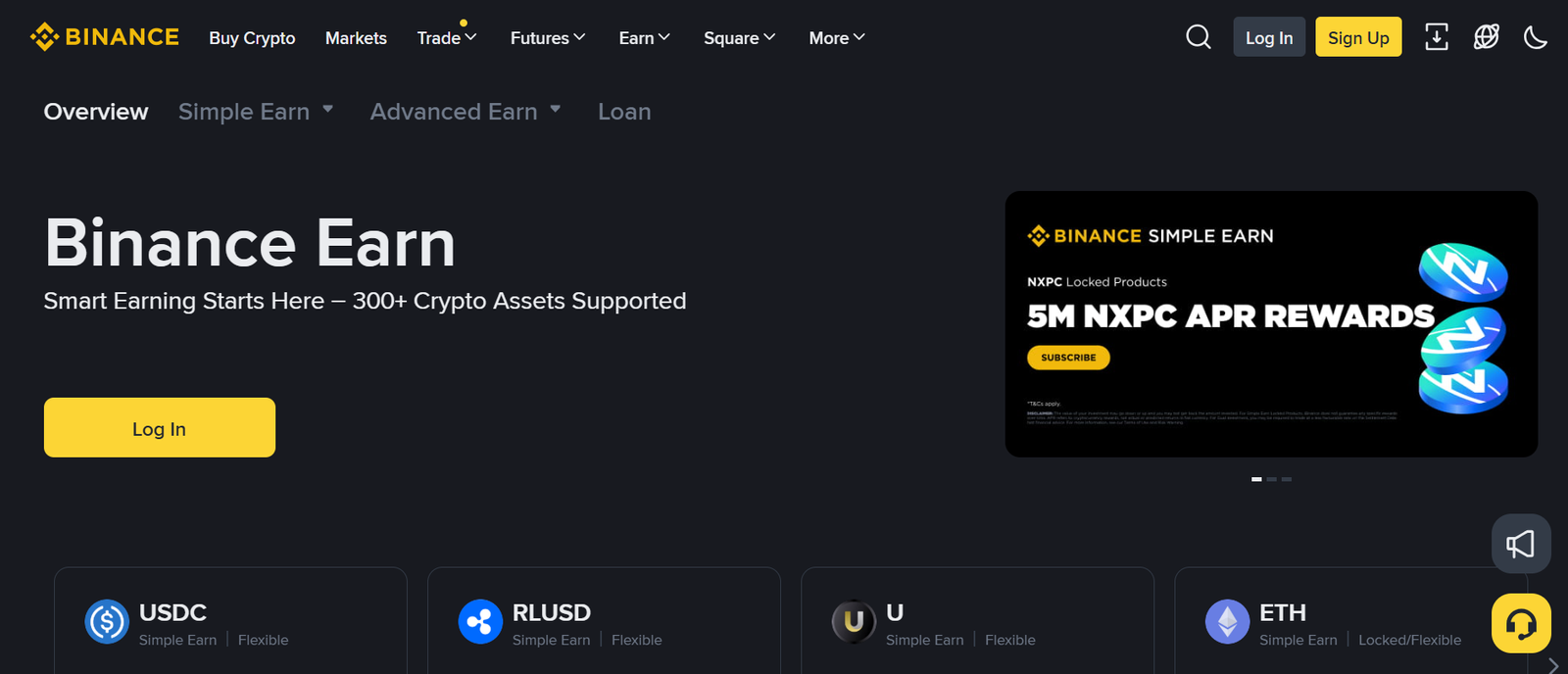Select the USDC coin icon

pyautogui.click(x=107, y=622)
